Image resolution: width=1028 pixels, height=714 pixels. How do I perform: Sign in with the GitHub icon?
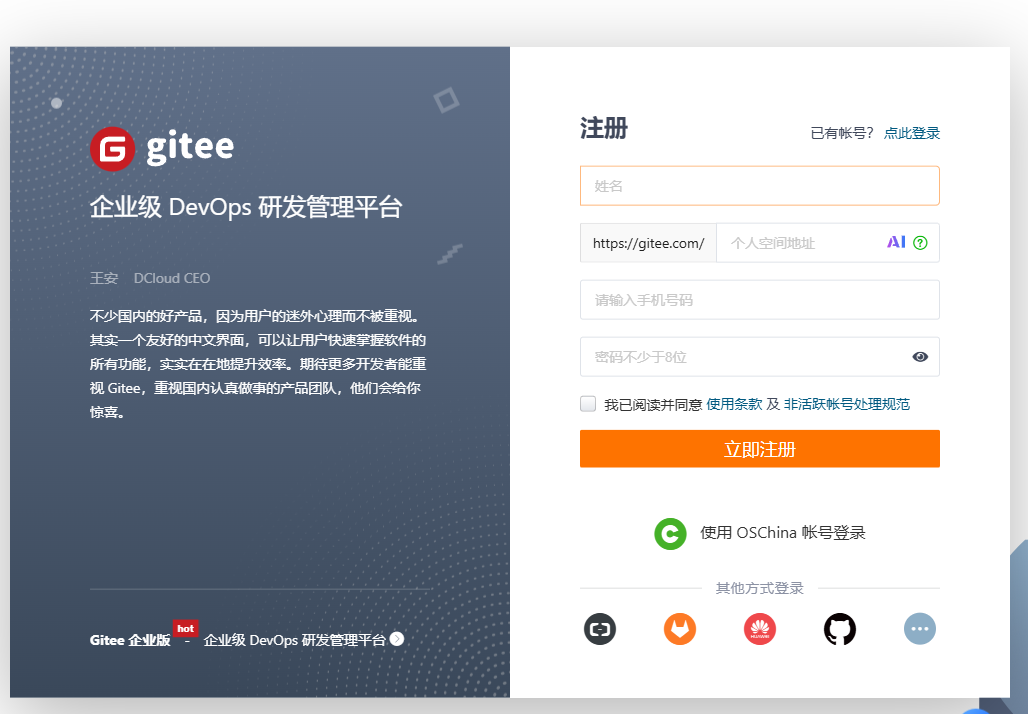(840, 629)
